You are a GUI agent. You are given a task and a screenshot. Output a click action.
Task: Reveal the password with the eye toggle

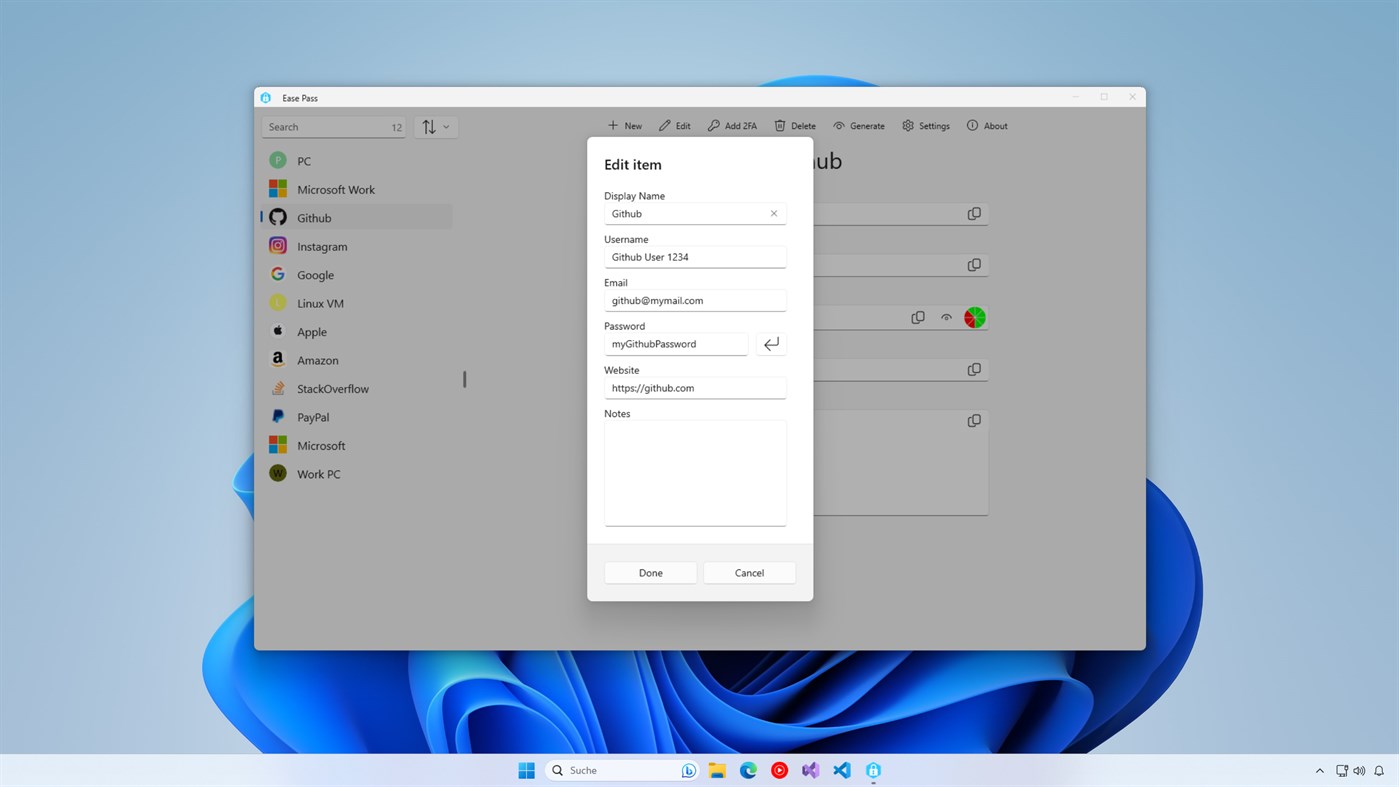(x=946, y=317)
